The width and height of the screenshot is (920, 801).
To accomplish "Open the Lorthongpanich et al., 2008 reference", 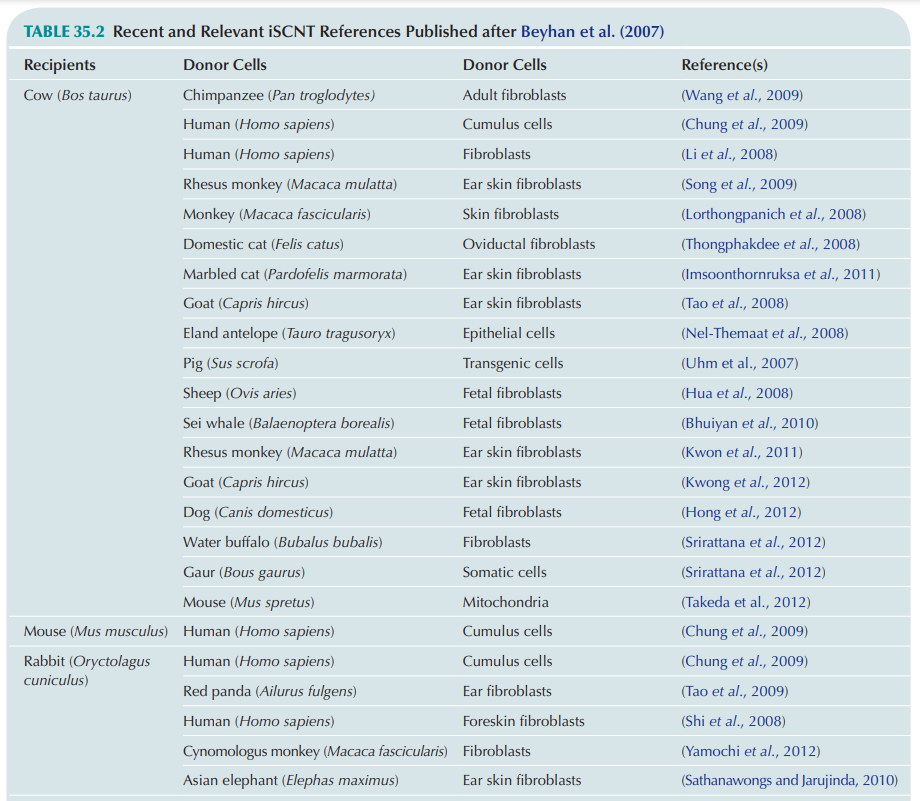I will tap(773, 214).
